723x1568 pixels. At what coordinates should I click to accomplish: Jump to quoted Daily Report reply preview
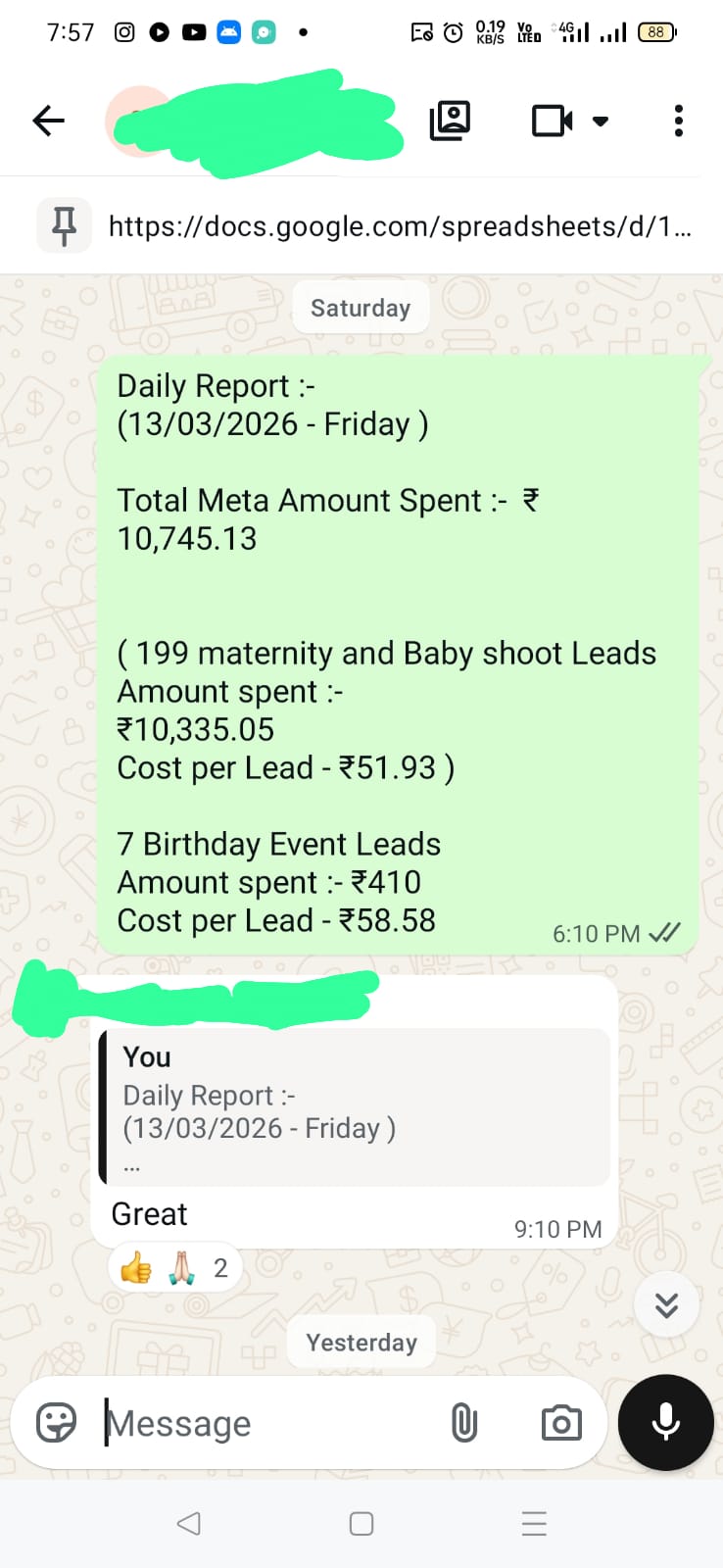355,1107
